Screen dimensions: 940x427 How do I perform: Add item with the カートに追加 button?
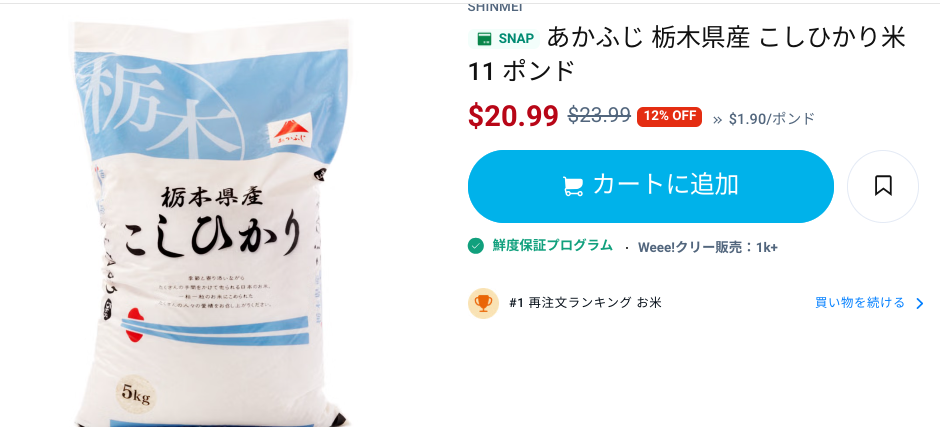650,187
